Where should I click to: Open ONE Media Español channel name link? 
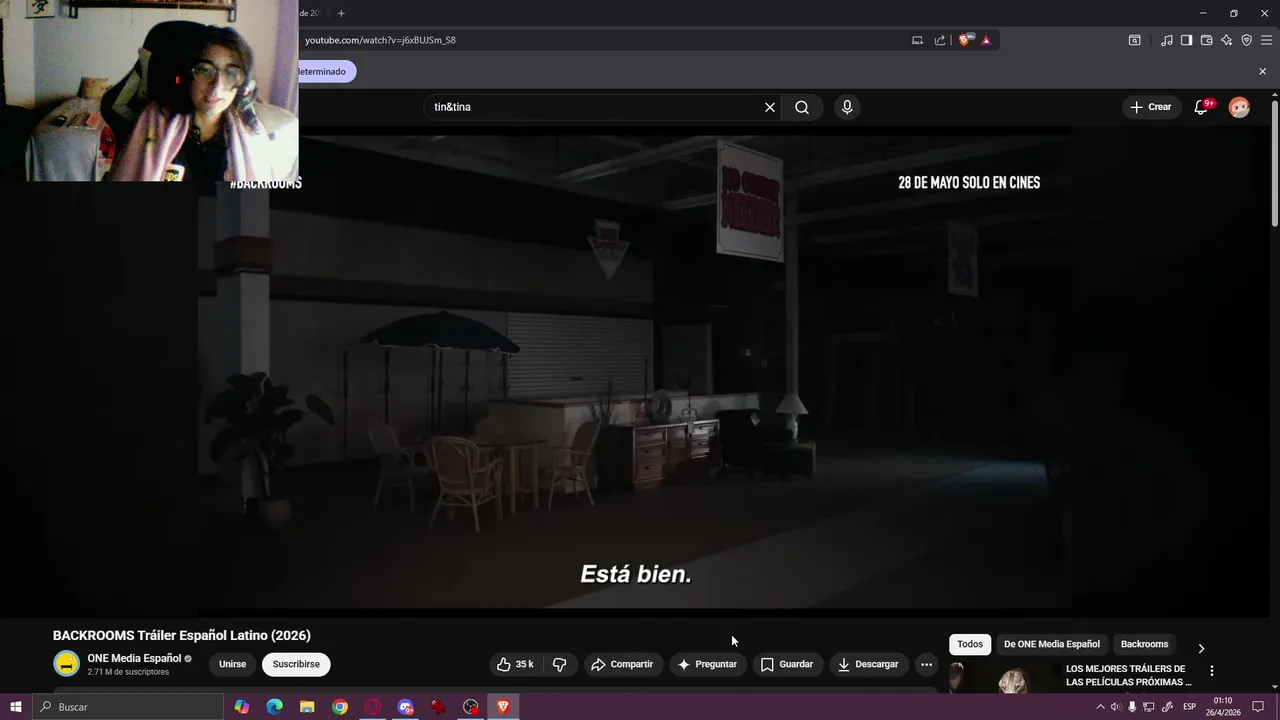coord(134,658)
